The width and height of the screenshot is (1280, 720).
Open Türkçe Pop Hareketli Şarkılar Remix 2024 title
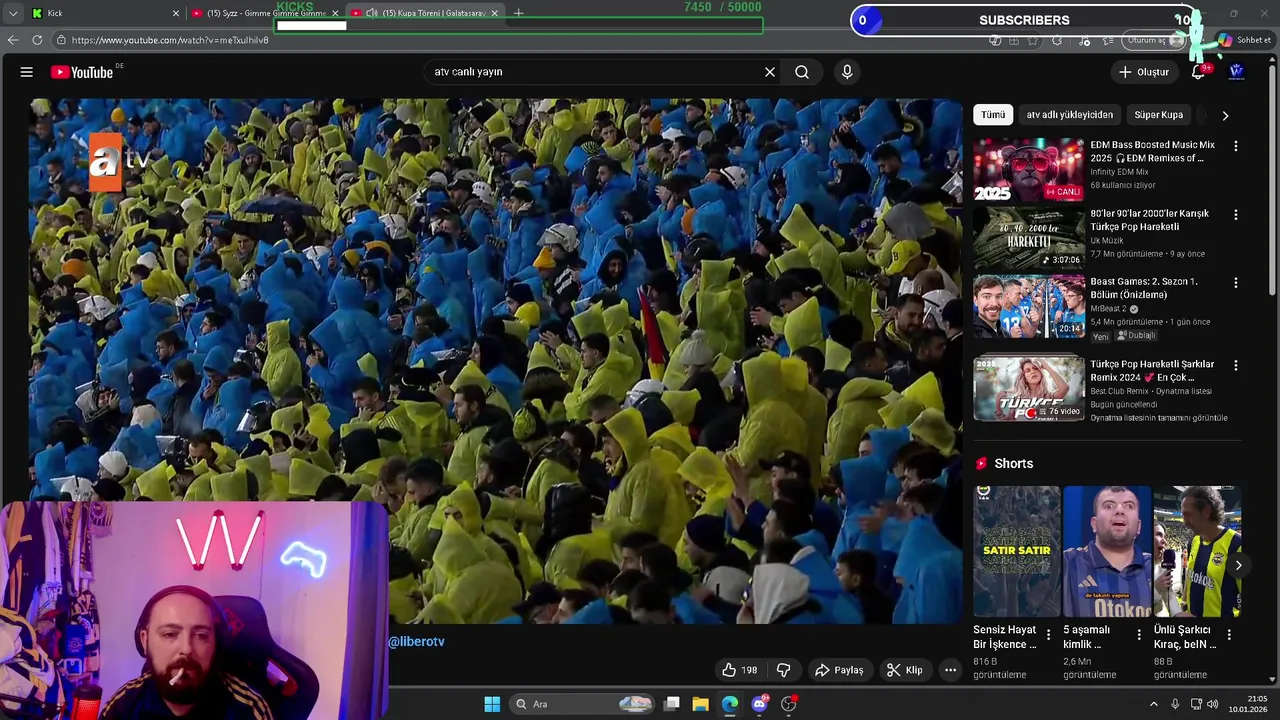1152,371
